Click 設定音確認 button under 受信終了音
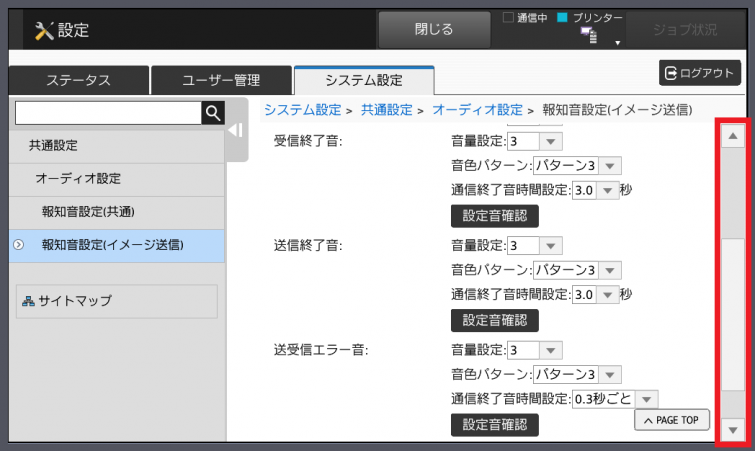The width and height of the screenshot is (755, 451). pos(495,215)
